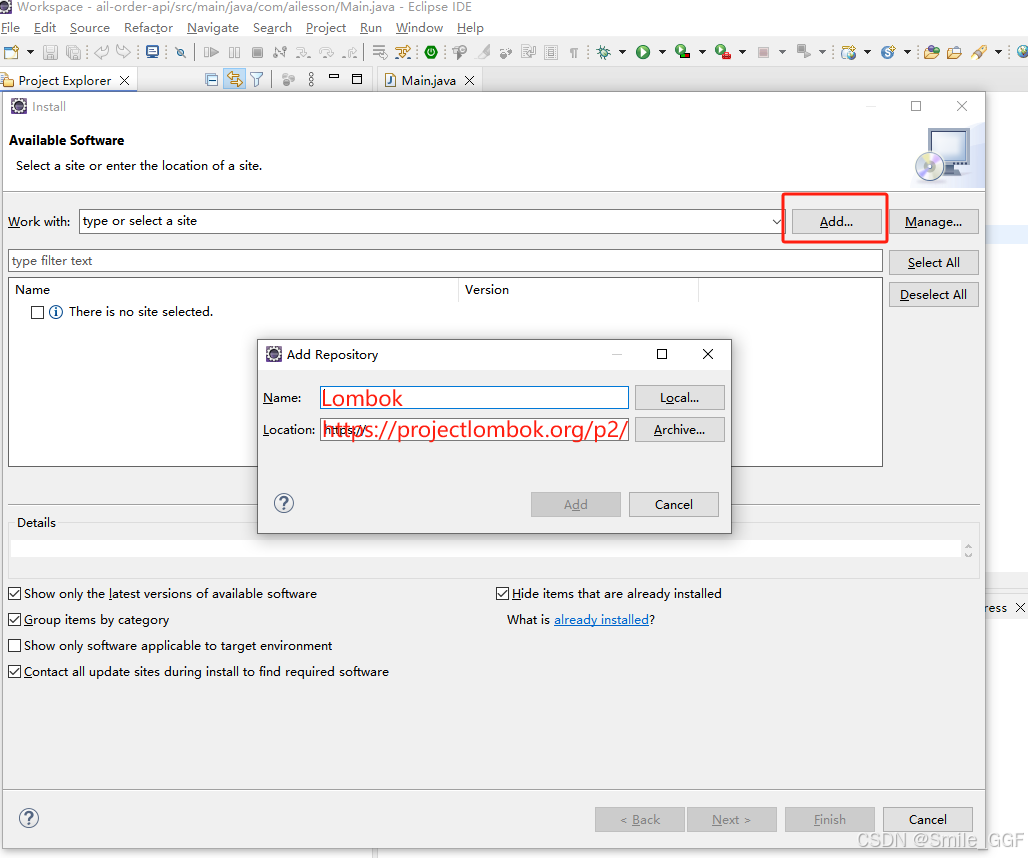Click the type filter text field
Viewport: 1028px width, 858px height.
(445, 261)
